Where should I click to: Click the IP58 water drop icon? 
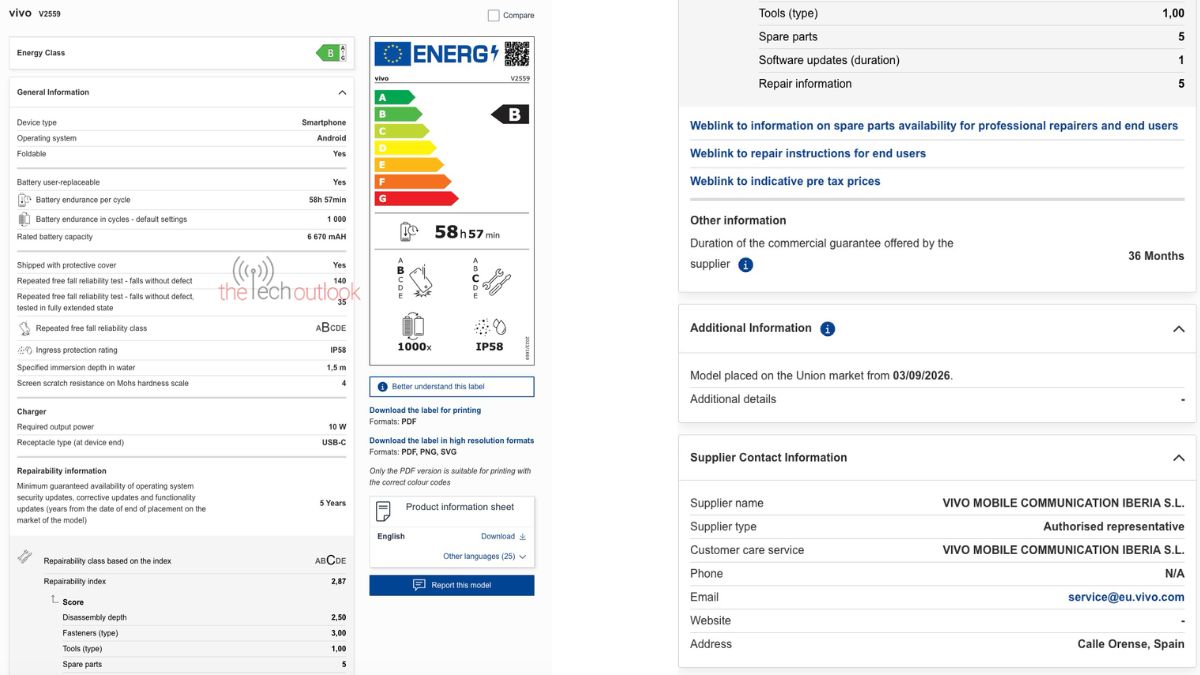click(489, 327)
